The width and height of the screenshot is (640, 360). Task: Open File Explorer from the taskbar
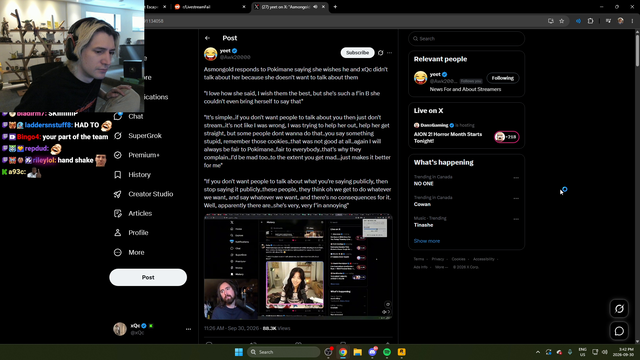(358, 352)
